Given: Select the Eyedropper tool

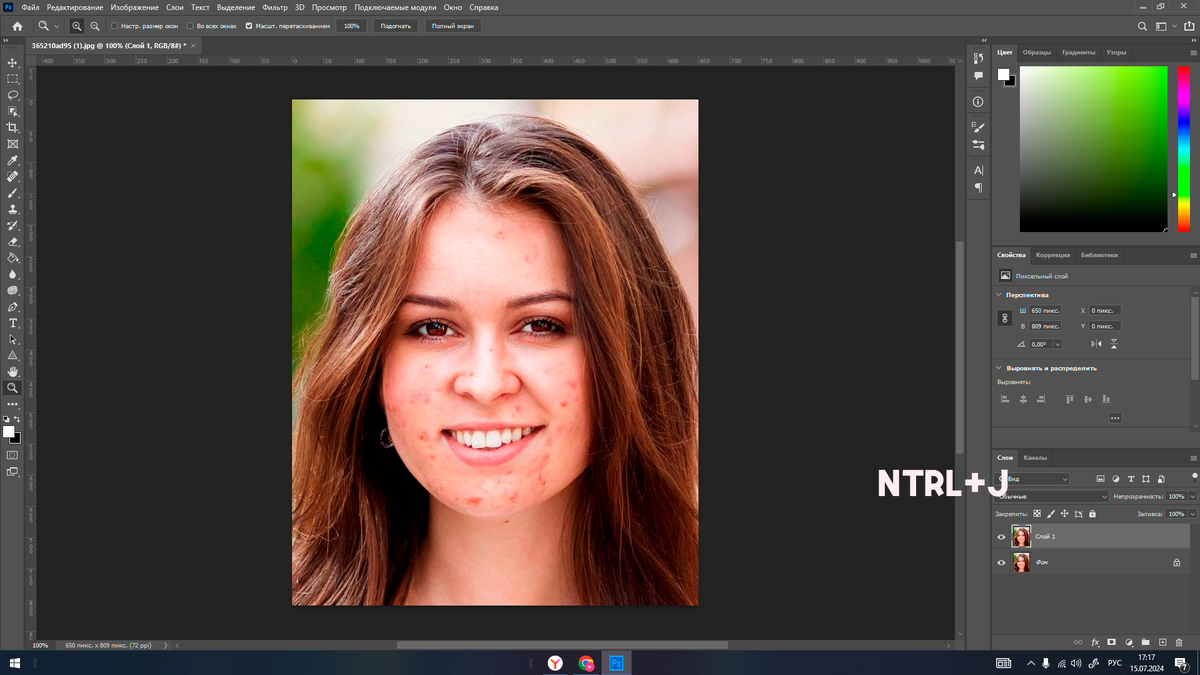Looking at the screenshot, I should tap(13, 160).
